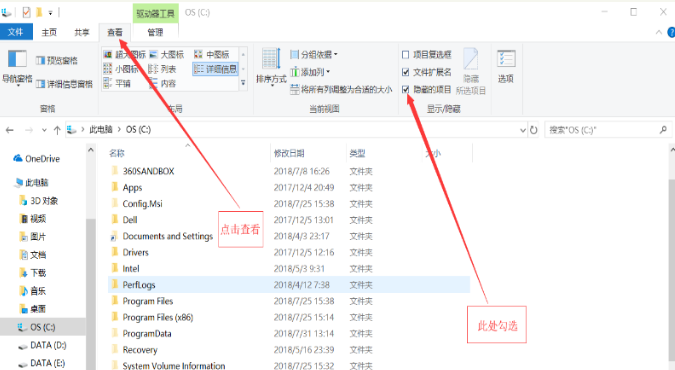Open quick access toolbar customize dropdown
Screen dimensions: 675x370
coord(50,13)
